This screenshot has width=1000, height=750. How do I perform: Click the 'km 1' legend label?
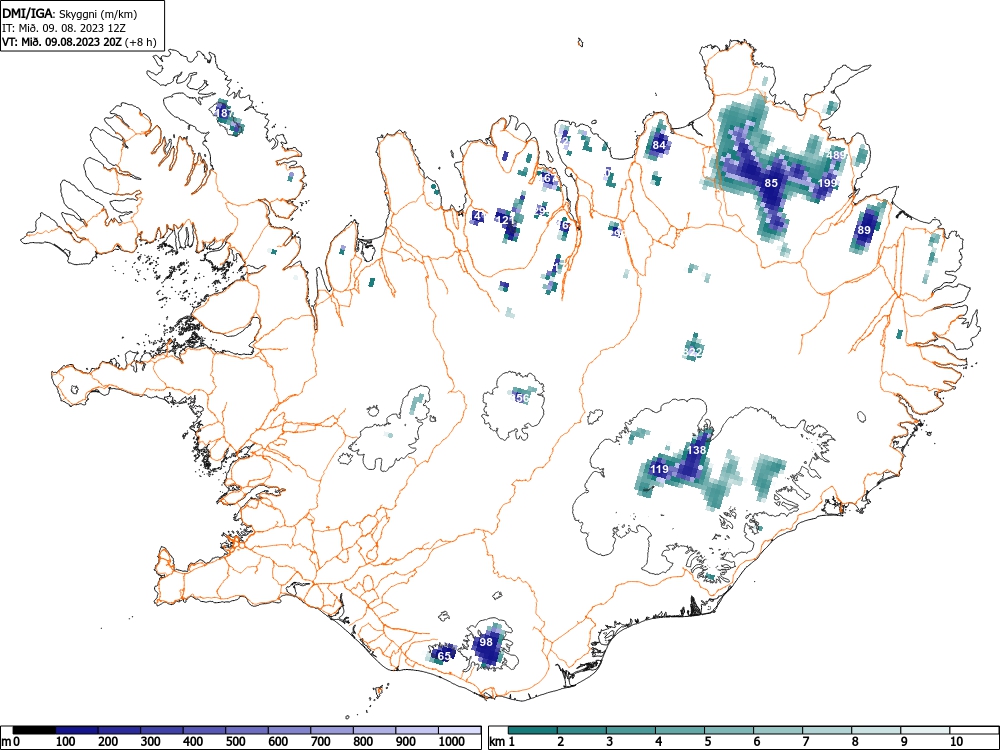(502, 742)
